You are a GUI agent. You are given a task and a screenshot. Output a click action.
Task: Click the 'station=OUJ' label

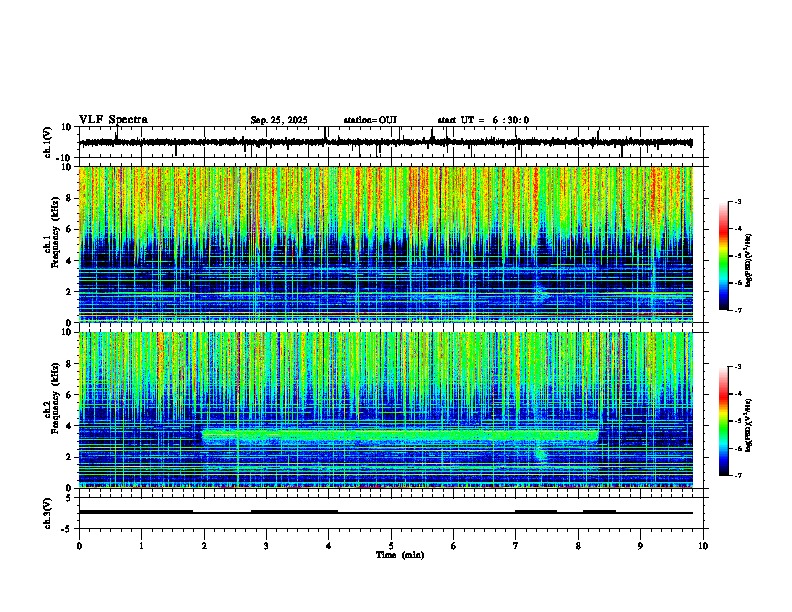click(x=370, y=120)
